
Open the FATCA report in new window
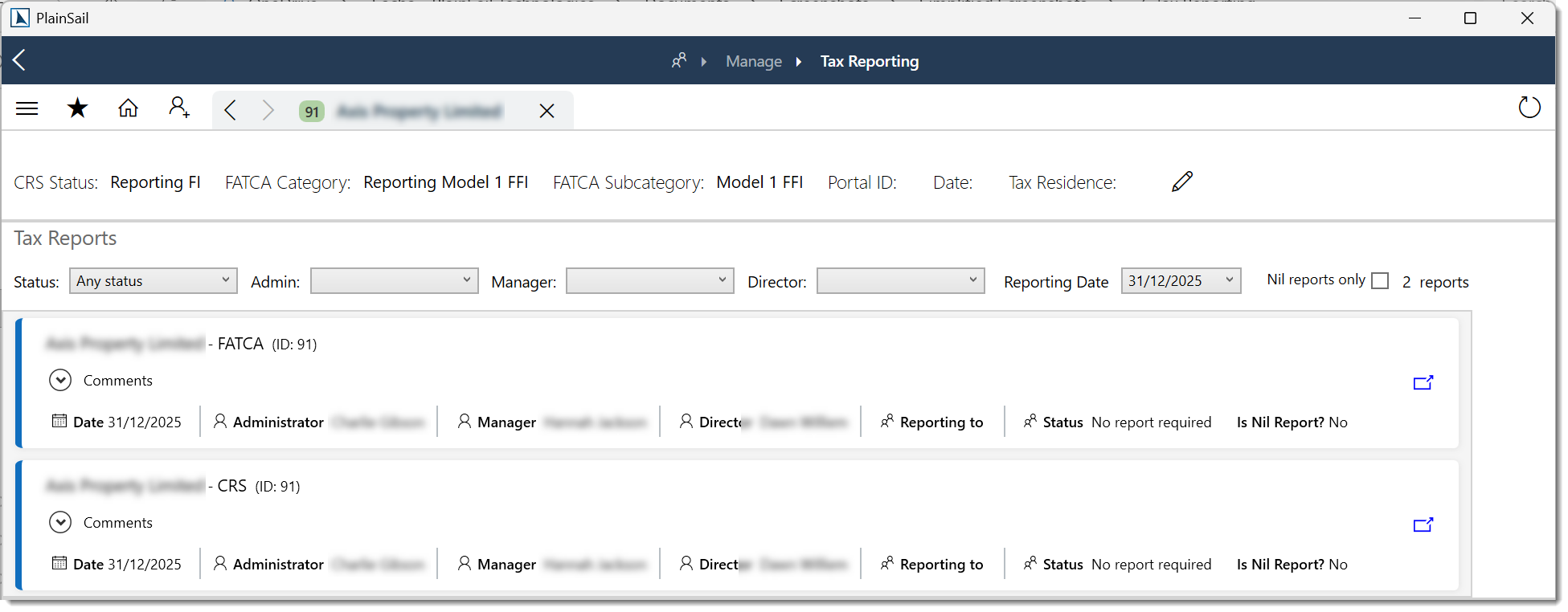click(x=1423, y=383)
